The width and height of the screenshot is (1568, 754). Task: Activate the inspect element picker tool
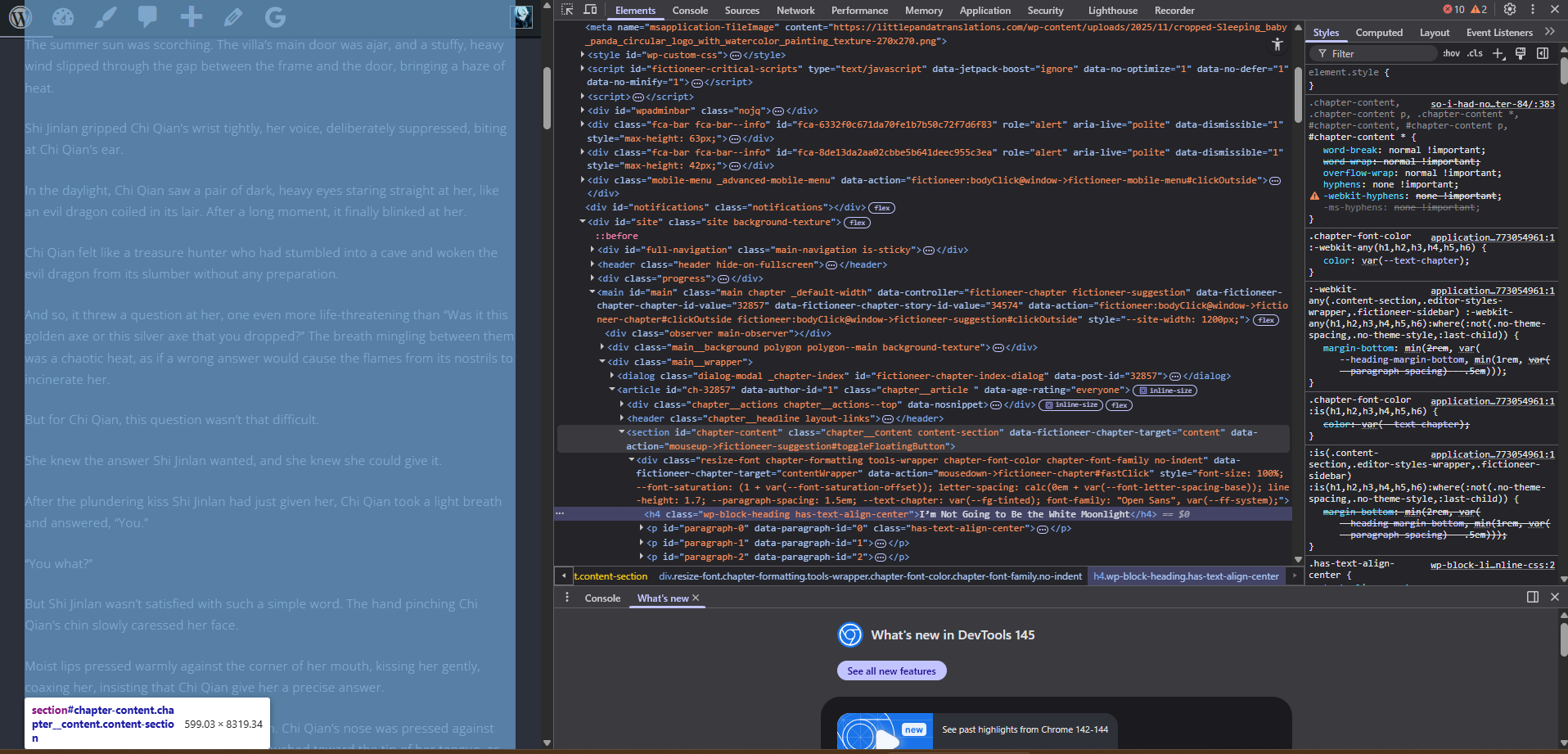point(567,10)
